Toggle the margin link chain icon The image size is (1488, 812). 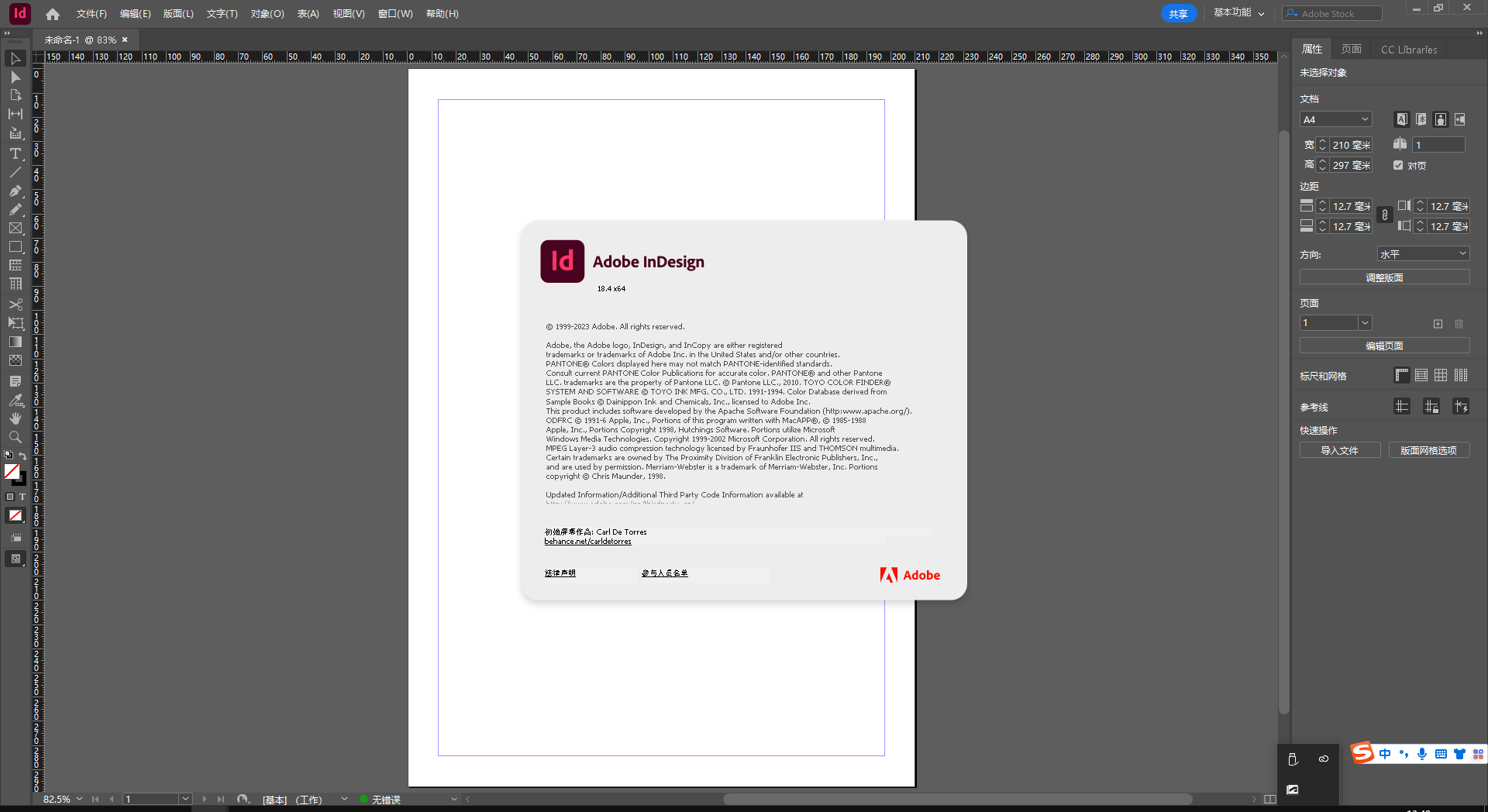(x=1385, y=215)
